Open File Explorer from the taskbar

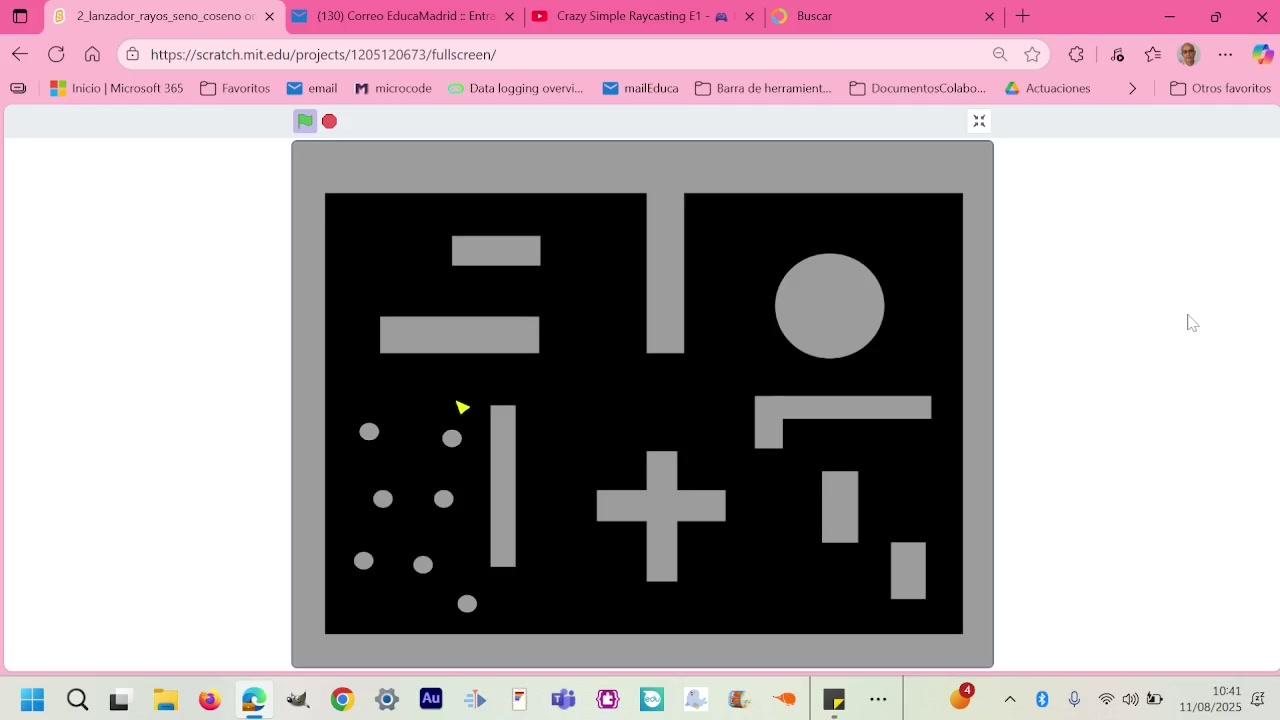[165, 699]
